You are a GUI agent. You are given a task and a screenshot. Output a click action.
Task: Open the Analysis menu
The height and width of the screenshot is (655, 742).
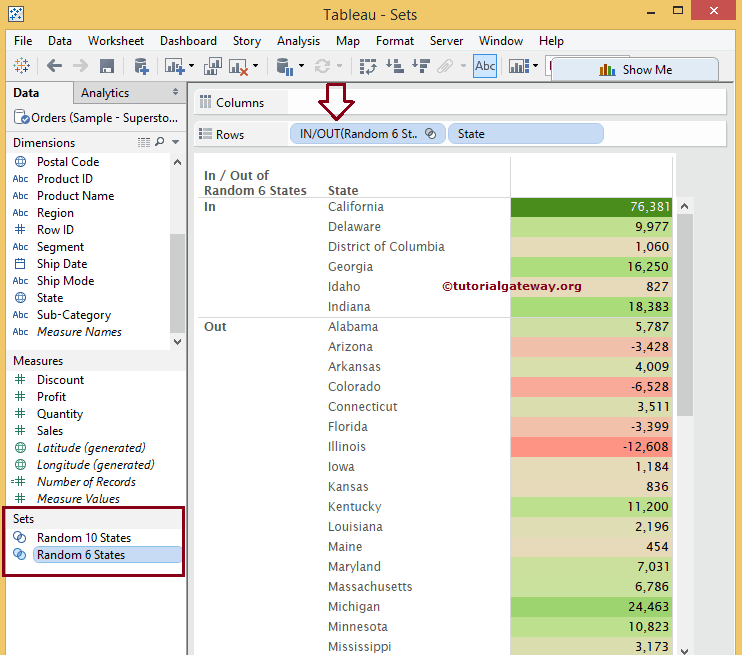298,41
